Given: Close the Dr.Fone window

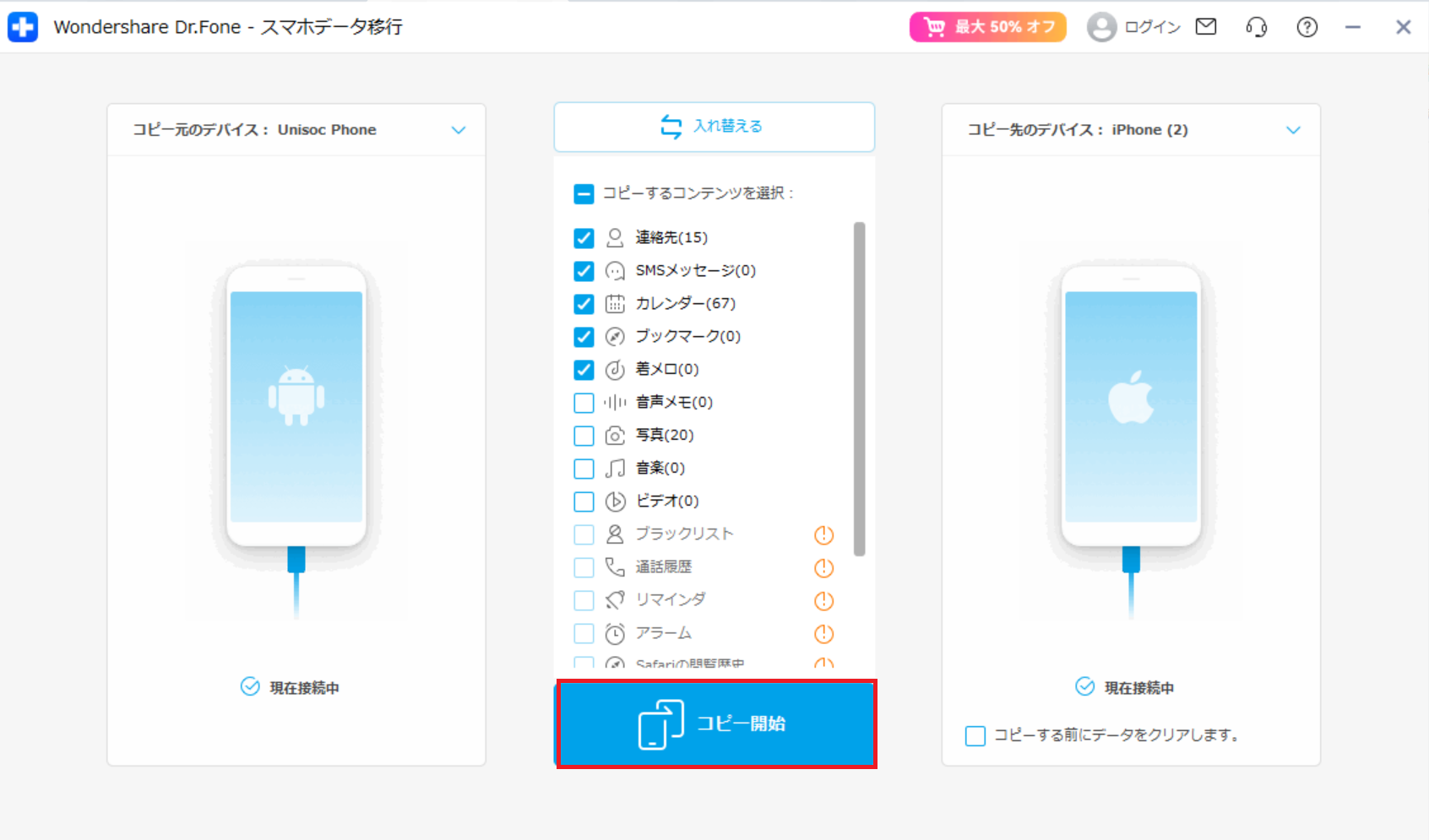Looking at the screenshot, I should point(1404,27).
